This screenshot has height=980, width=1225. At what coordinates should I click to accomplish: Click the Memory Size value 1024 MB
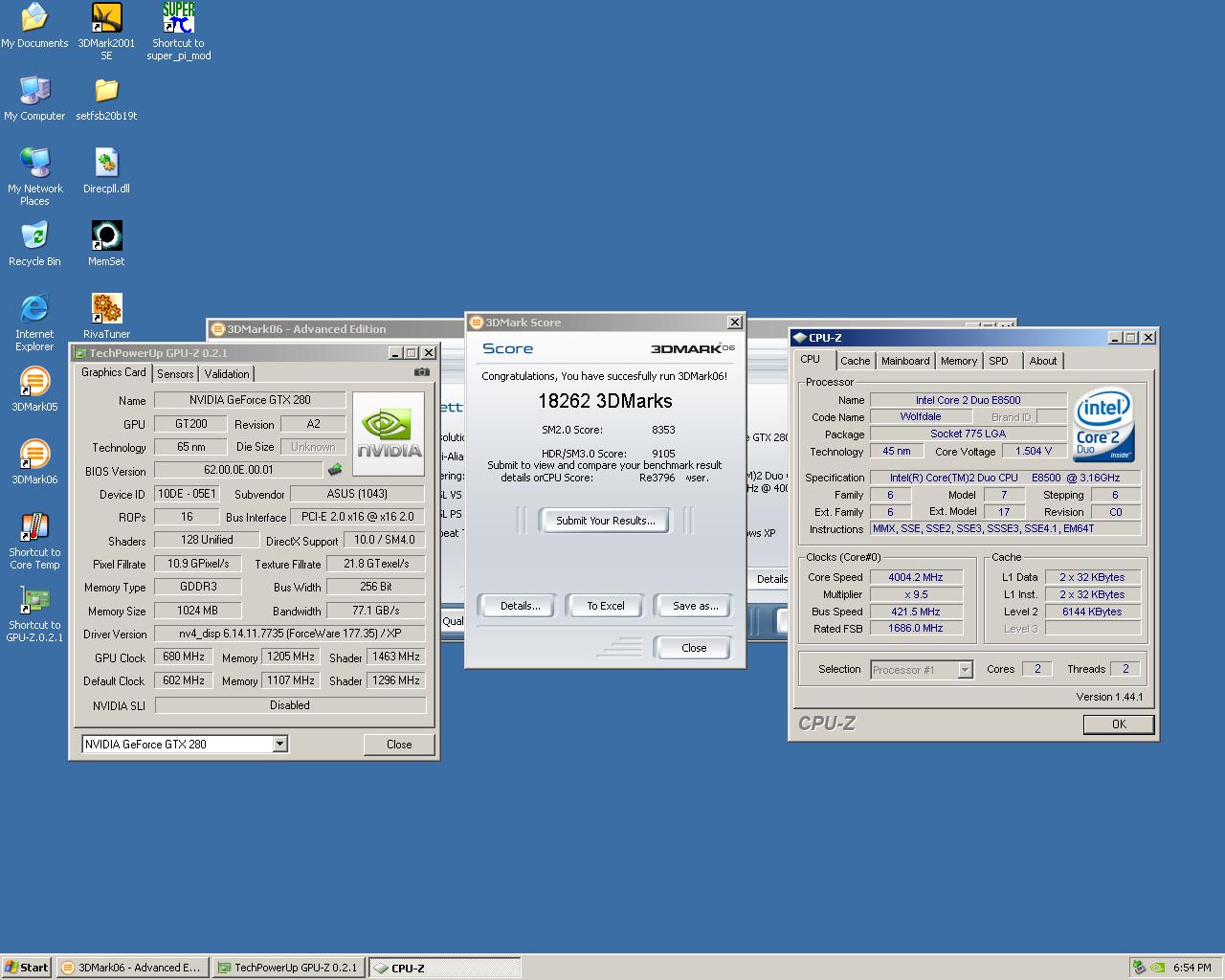tap(197, 611)
